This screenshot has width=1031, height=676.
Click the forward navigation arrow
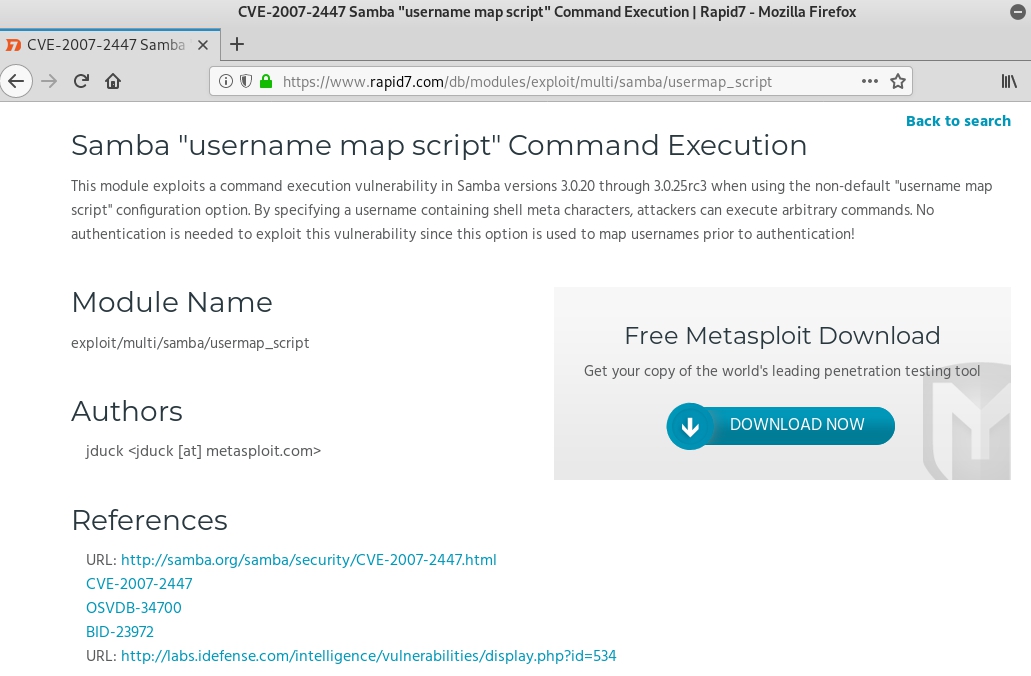49,82
